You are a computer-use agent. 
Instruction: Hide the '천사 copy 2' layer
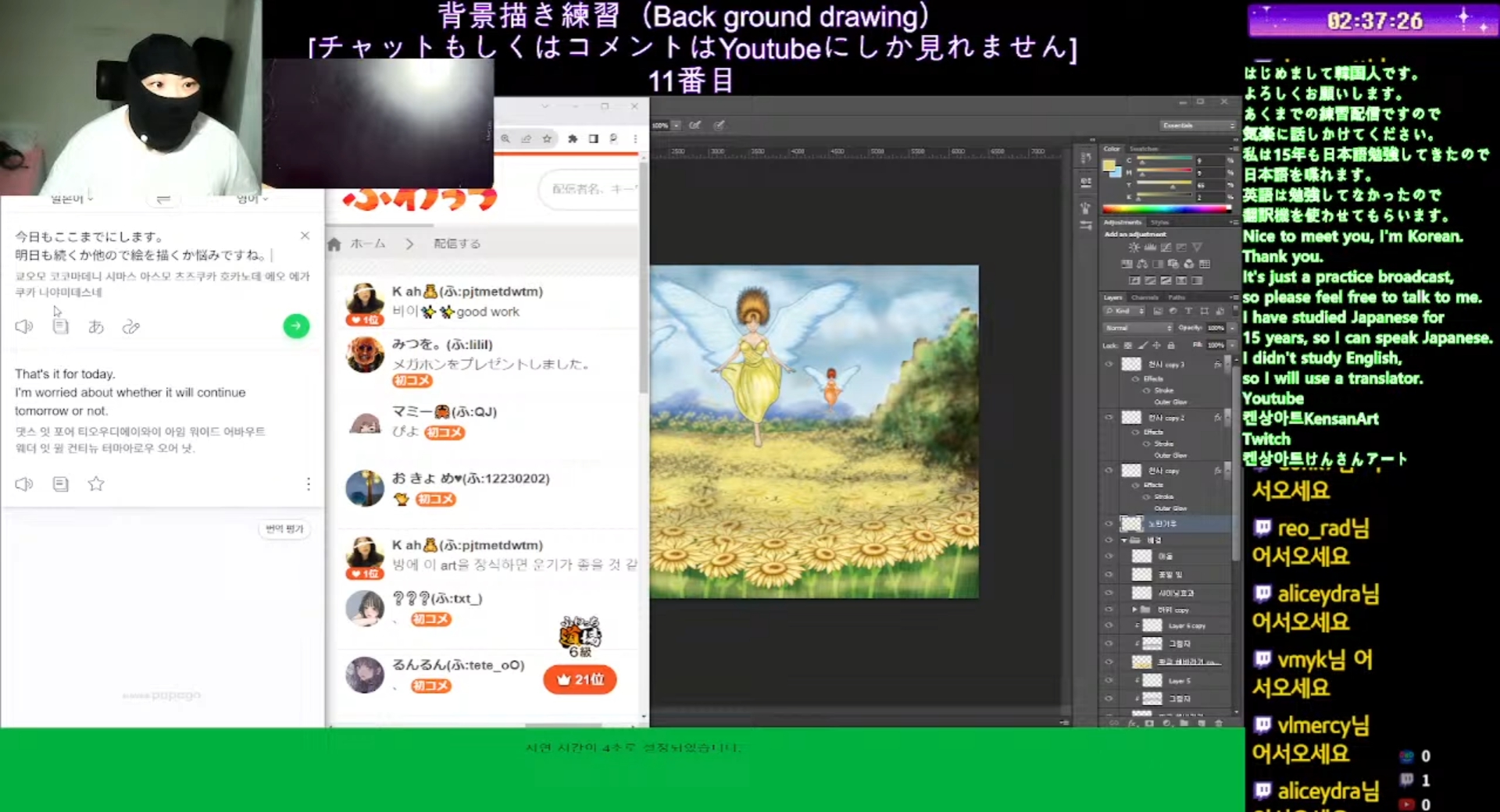tap(1109, 417)
